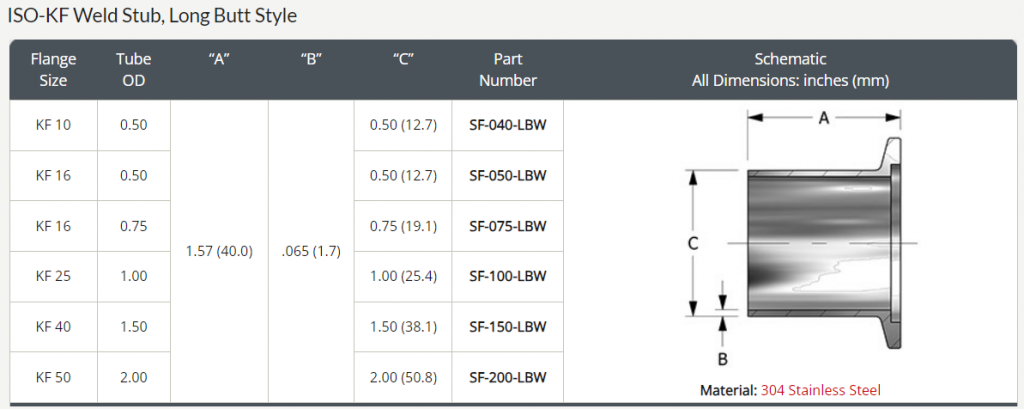
Task: Click the Flange Size column header
Action: coord(53,70)
